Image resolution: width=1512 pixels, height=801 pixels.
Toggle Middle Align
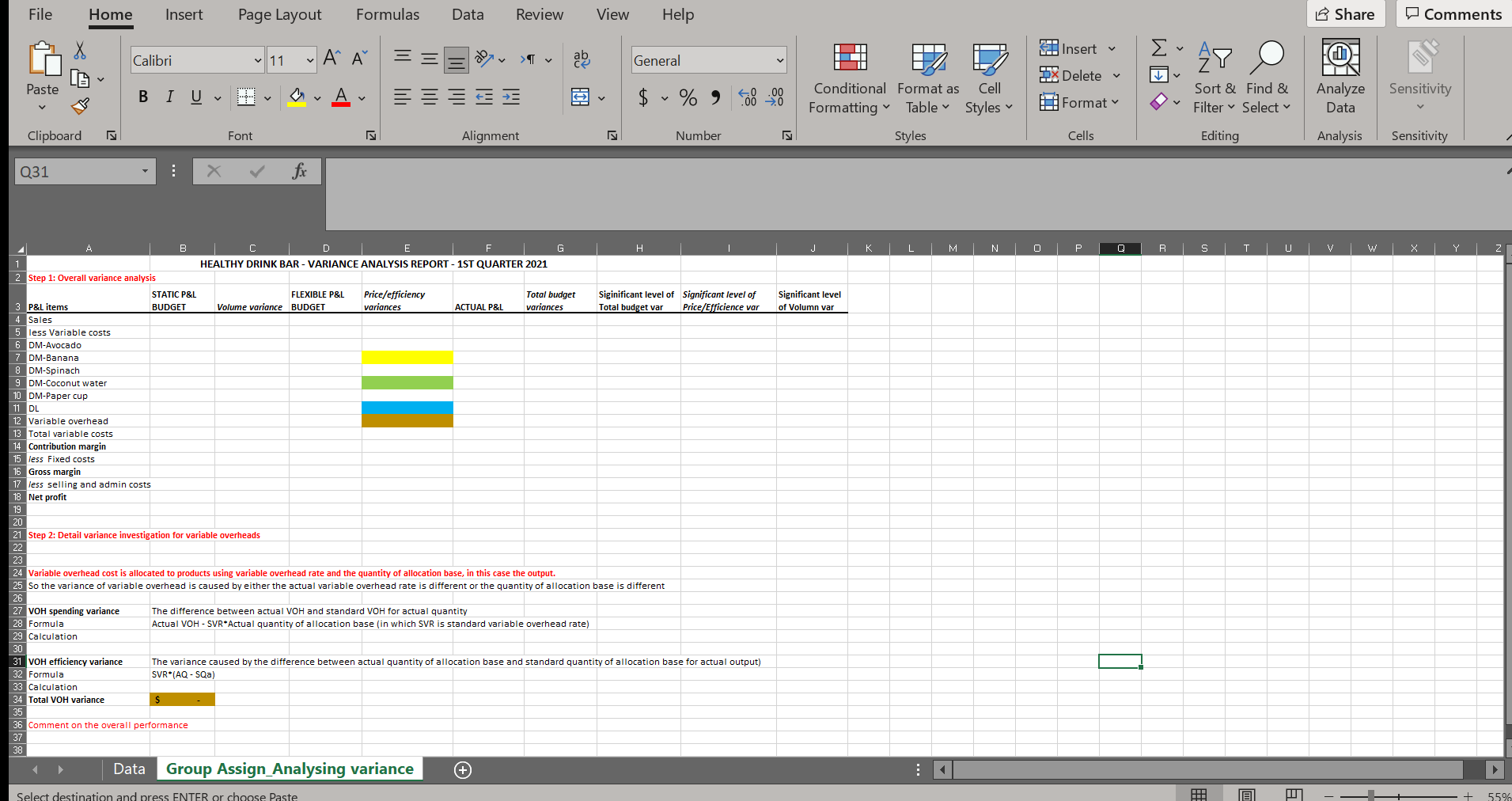430,59
